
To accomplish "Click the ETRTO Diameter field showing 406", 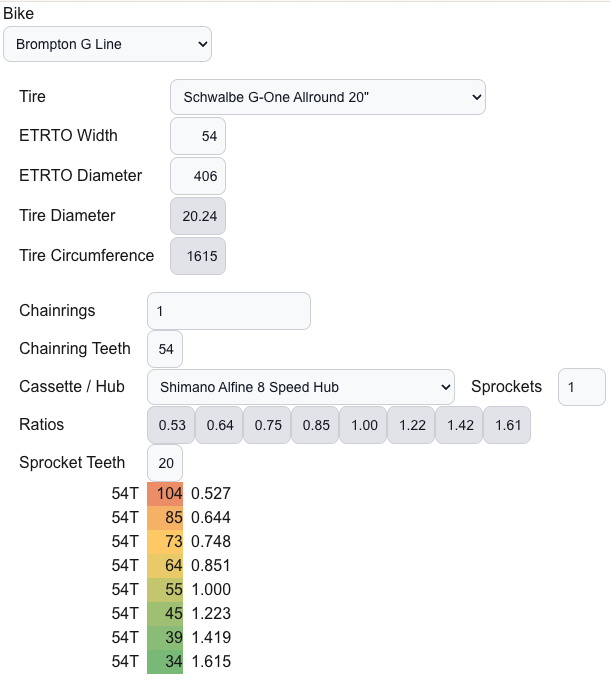I will (x=198, y=176).
